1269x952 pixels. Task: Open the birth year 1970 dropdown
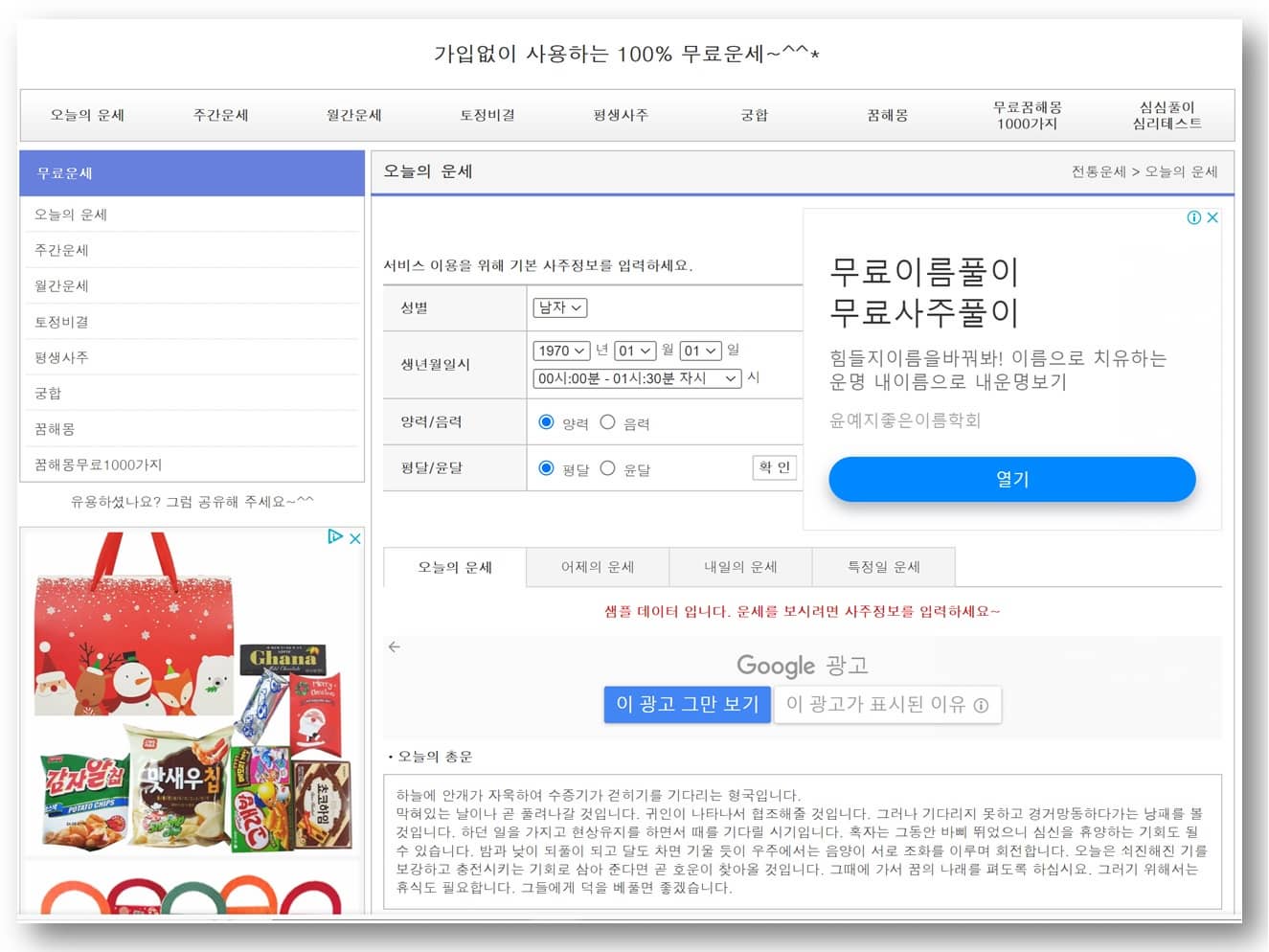click(561, 351)
